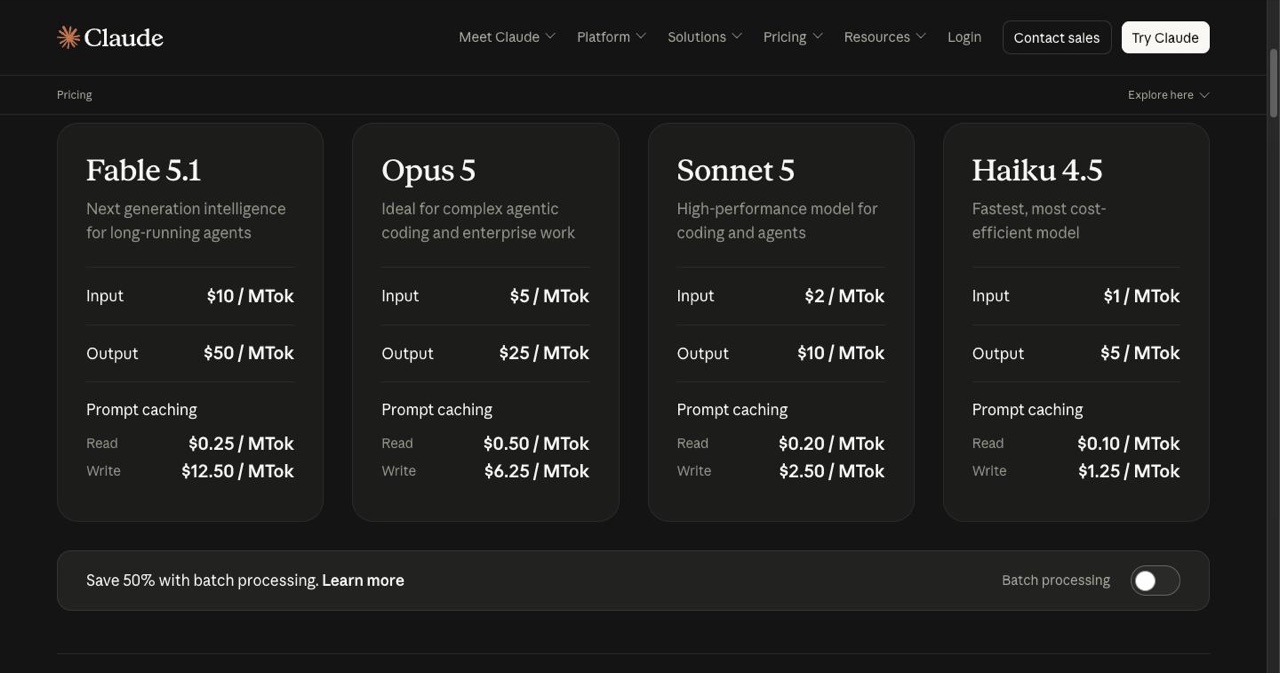Image resolution: width=1280 pixels, height=673 pixels.
Task: Click the Pricing breadcrumb label
Action: (74, 95)
